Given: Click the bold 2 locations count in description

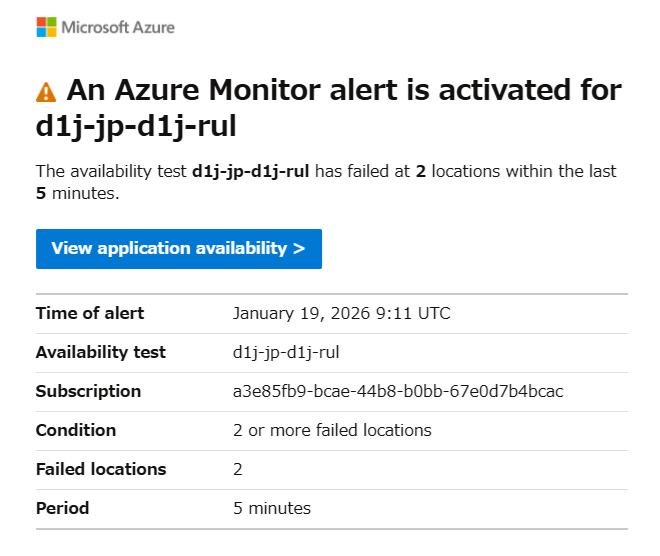Looking at the screenshot, I should coord(421,172).
